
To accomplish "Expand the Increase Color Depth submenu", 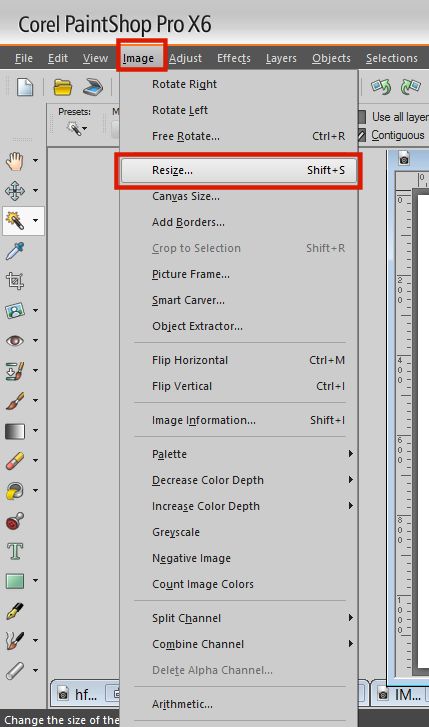I will [239, 506].
